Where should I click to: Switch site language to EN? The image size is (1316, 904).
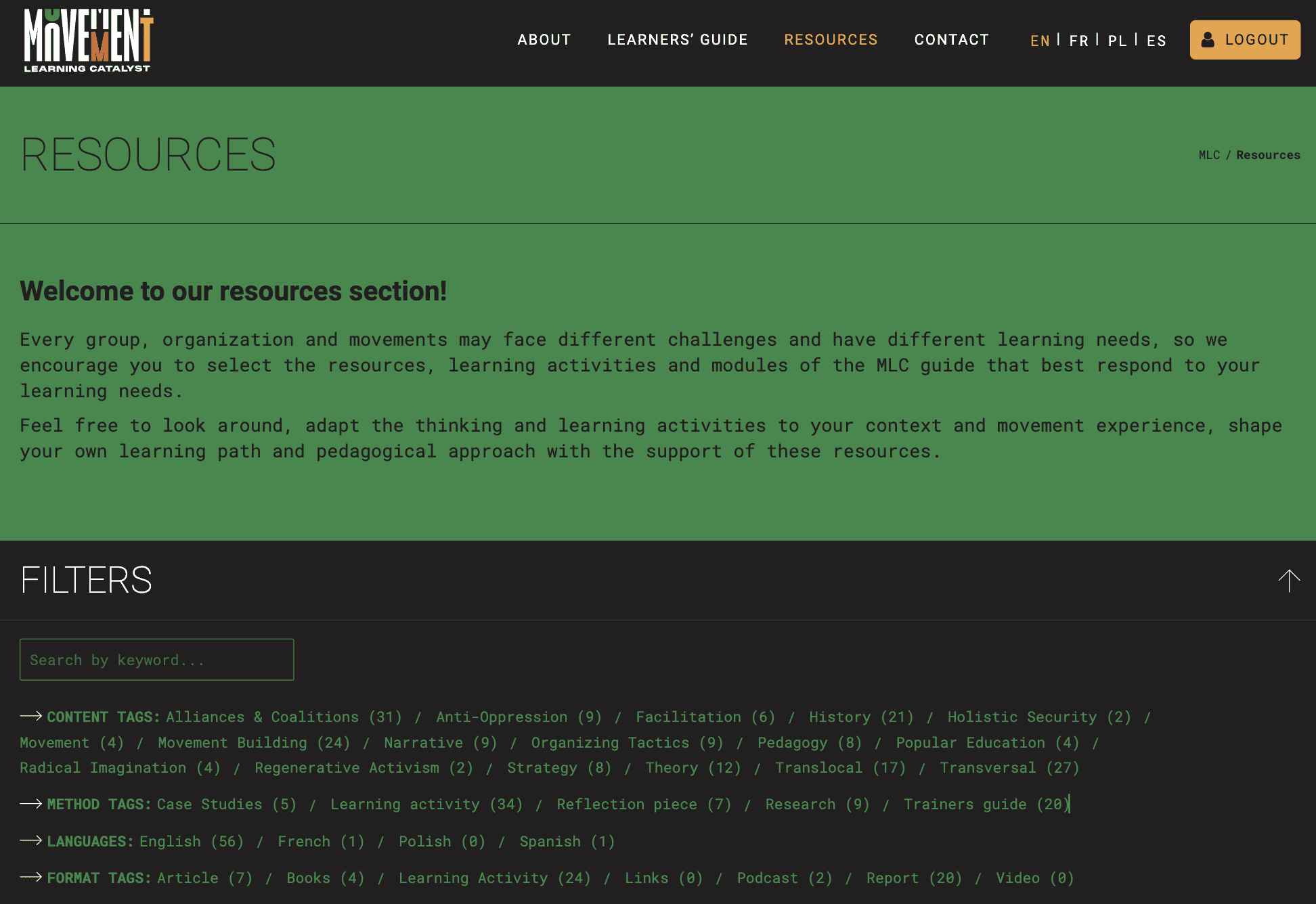click(1040, 41)
